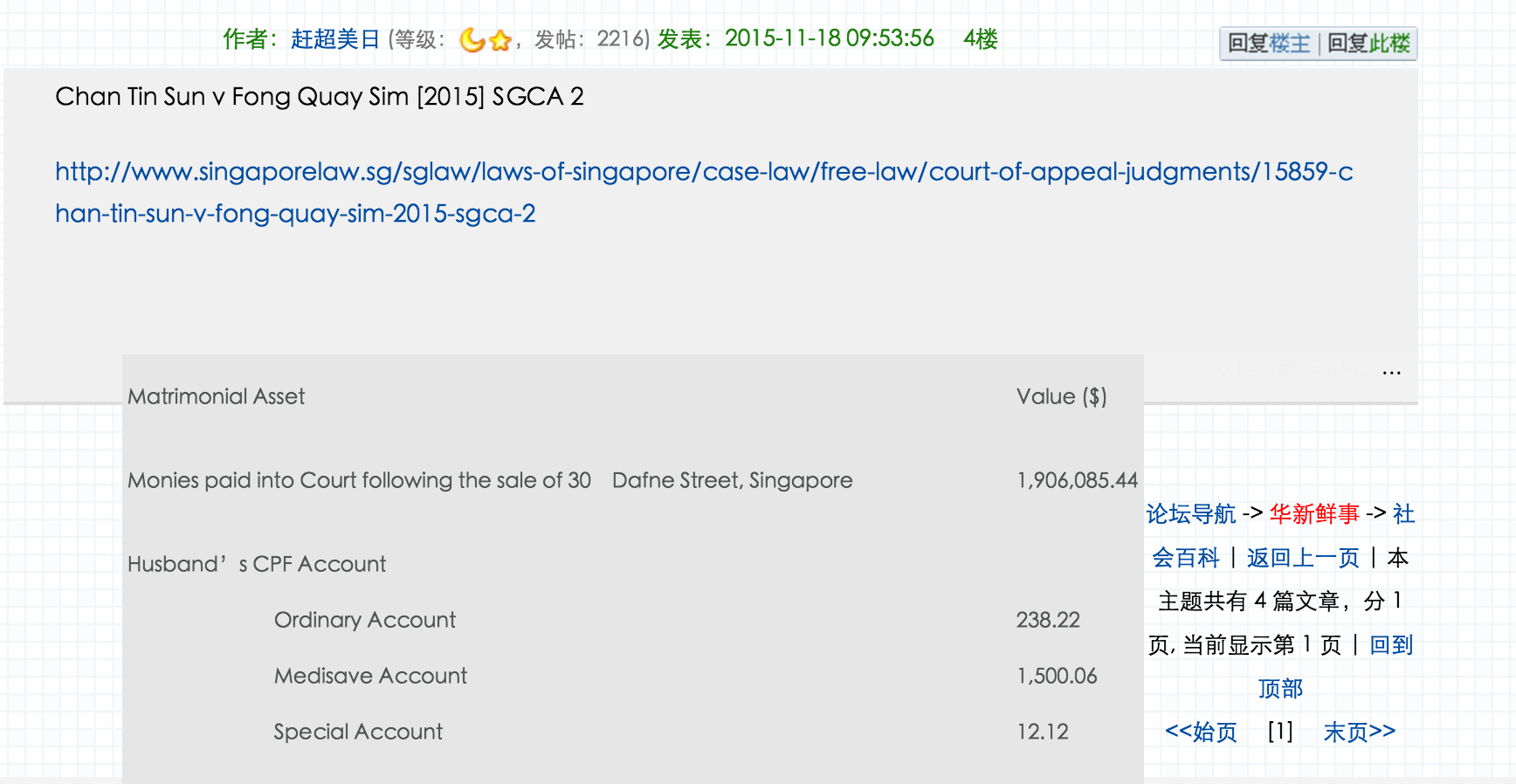This screenshot has height=784, width=1516.
Task: Go to last page with 末页>>
Action: 1359,732
